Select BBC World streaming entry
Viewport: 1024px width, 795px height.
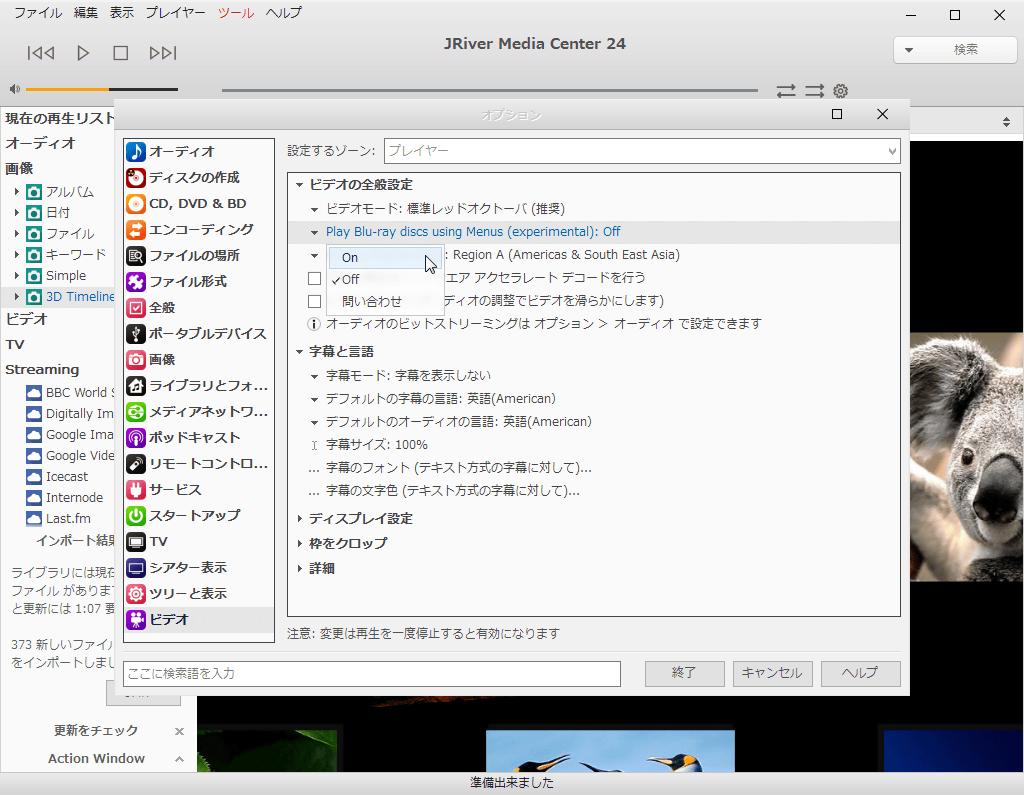tap(71, 393)
